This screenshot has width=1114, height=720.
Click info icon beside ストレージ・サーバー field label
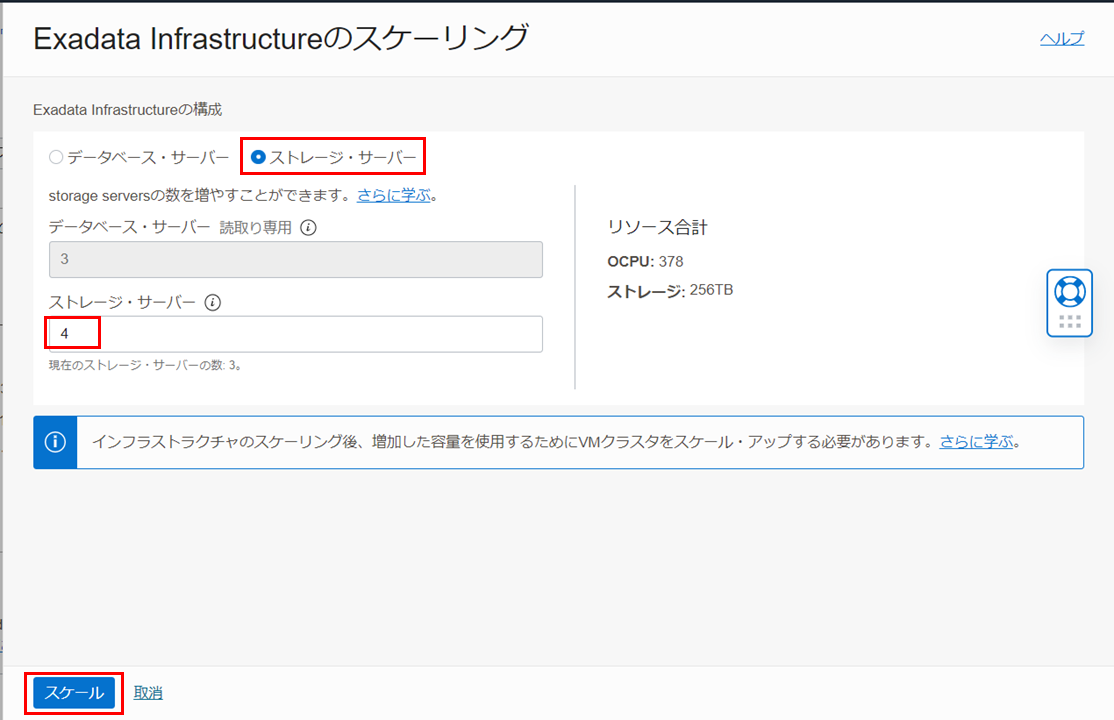(x=212, y=302)
